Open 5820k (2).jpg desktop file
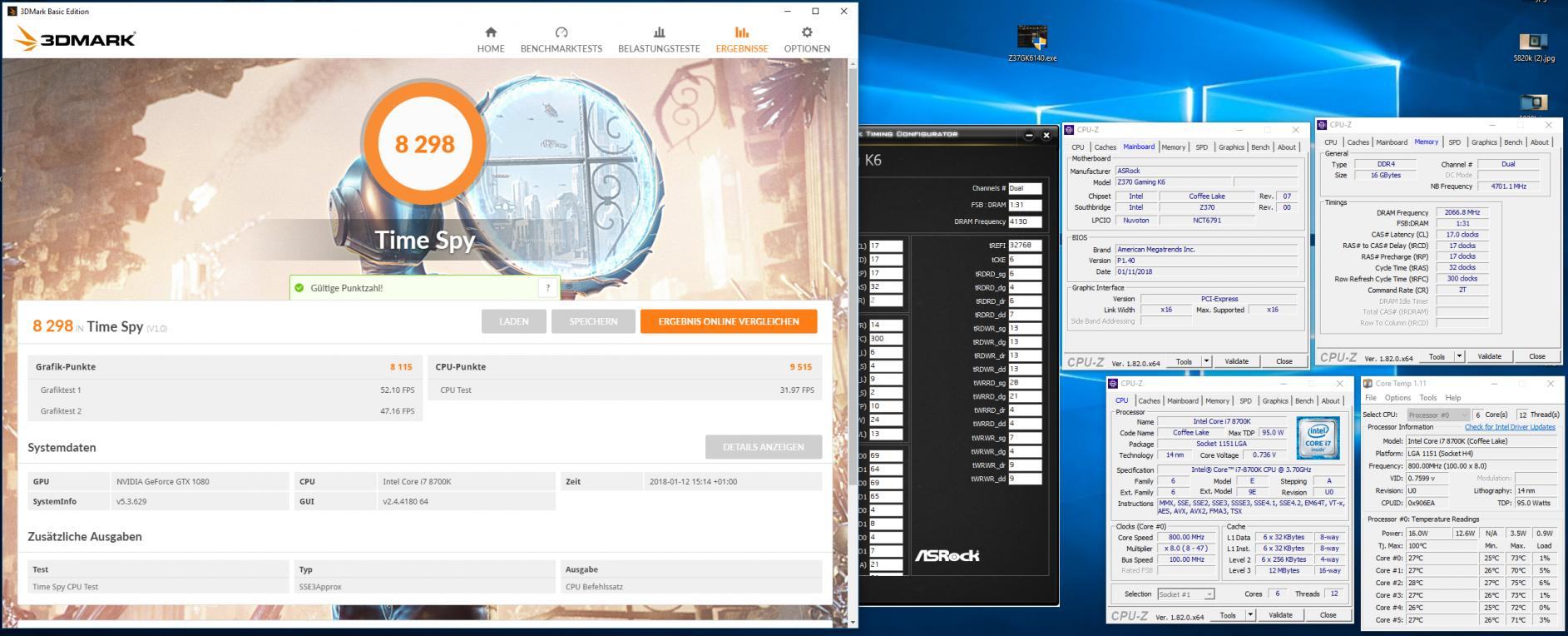The height and width of the screenshot is (636, 1568). click(x=1533, y=47)
